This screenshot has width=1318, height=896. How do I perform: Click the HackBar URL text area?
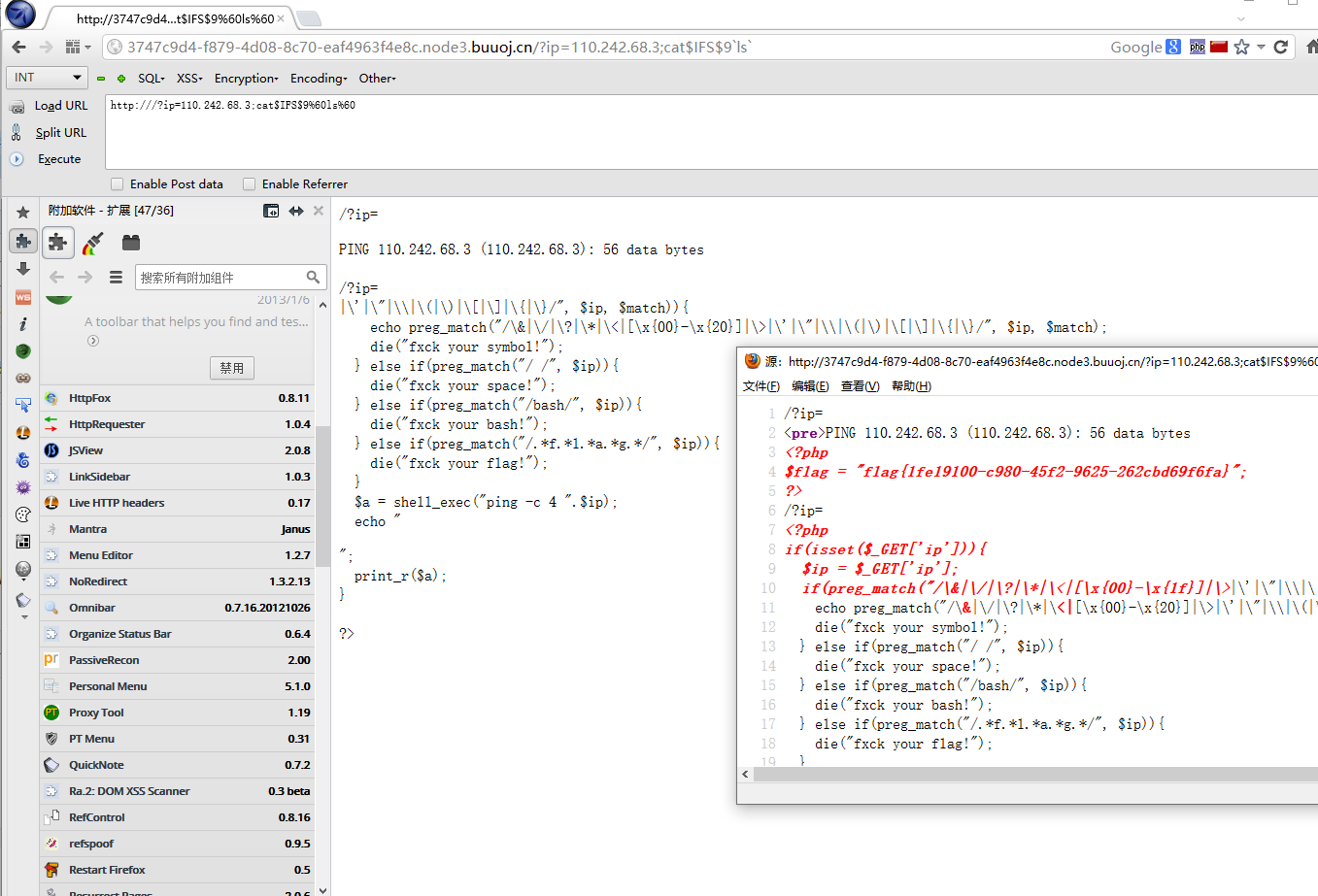point(711,132)
